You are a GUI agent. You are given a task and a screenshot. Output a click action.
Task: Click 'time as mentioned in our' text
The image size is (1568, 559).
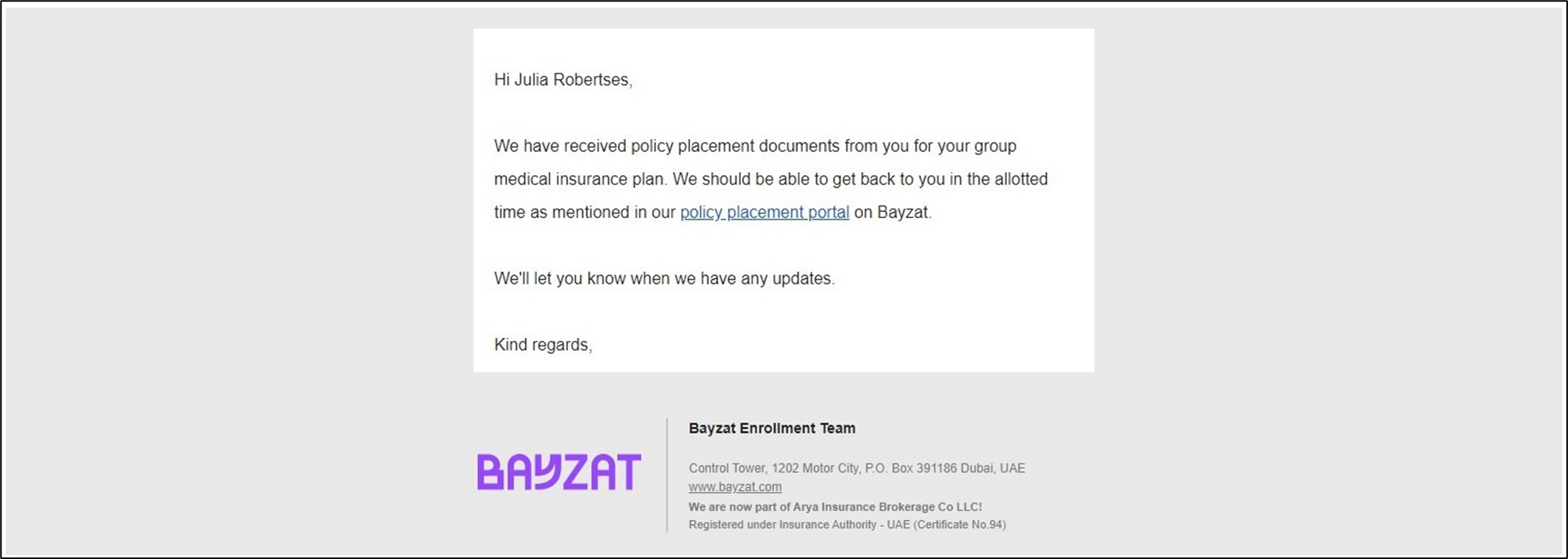[x=584, y=213]
